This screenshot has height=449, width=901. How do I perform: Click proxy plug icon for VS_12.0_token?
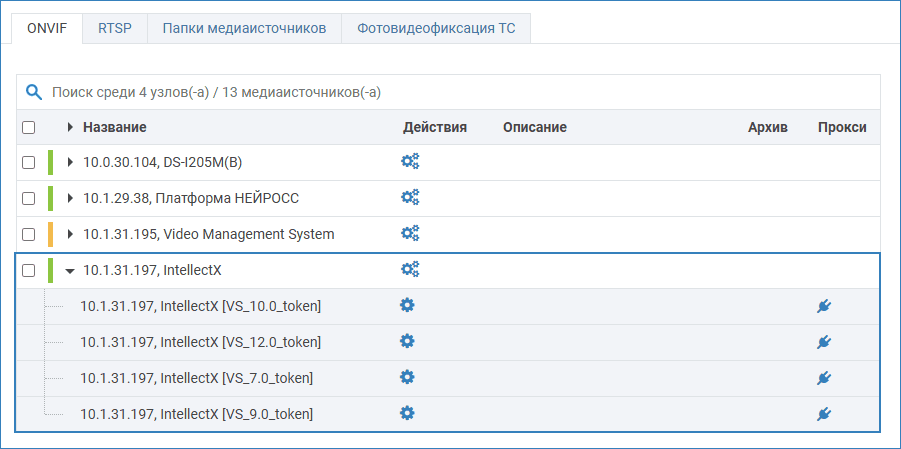point(824,342)
